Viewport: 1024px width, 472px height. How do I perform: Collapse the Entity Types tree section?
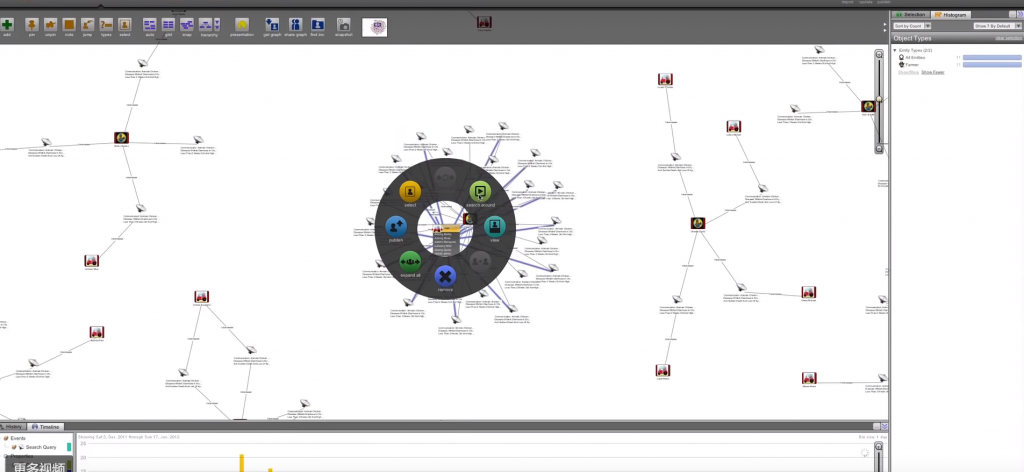pos(895,49)
